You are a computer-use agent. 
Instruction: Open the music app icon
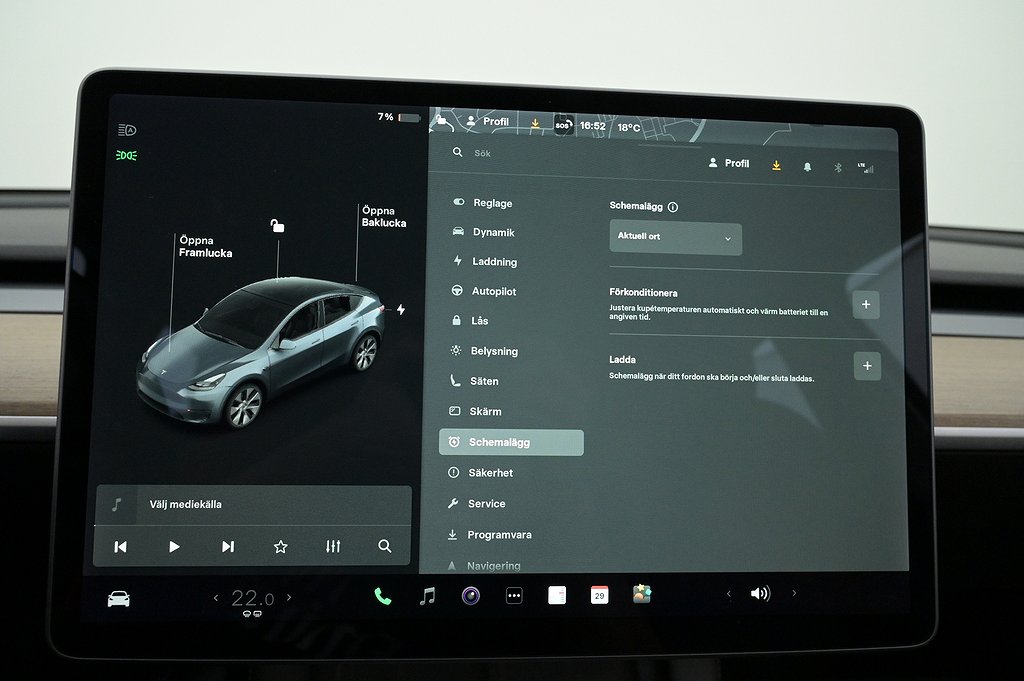tap(427, 596)
